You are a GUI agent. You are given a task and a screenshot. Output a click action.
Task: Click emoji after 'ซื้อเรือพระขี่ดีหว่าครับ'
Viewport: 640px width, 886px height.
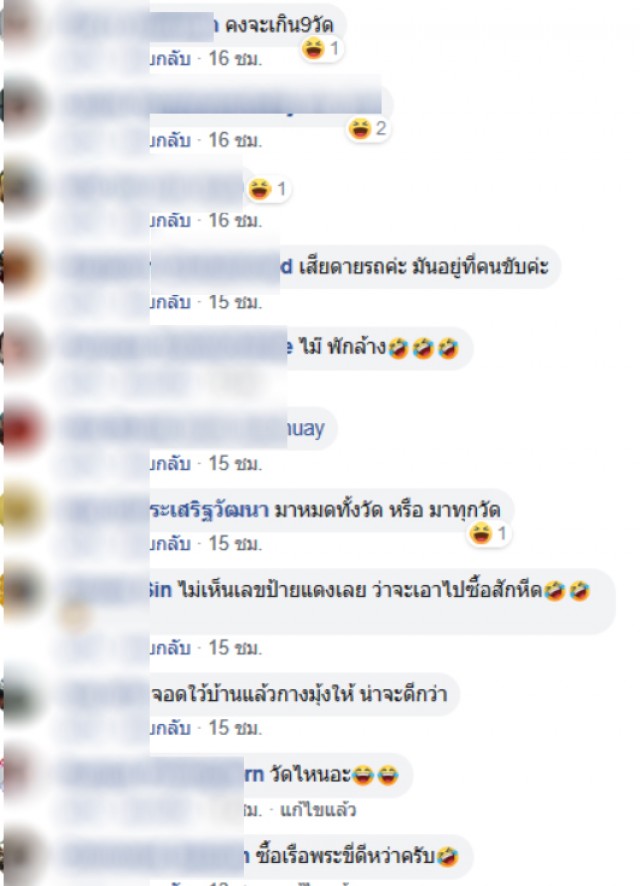pyautogui.click(x=448, y=857)
